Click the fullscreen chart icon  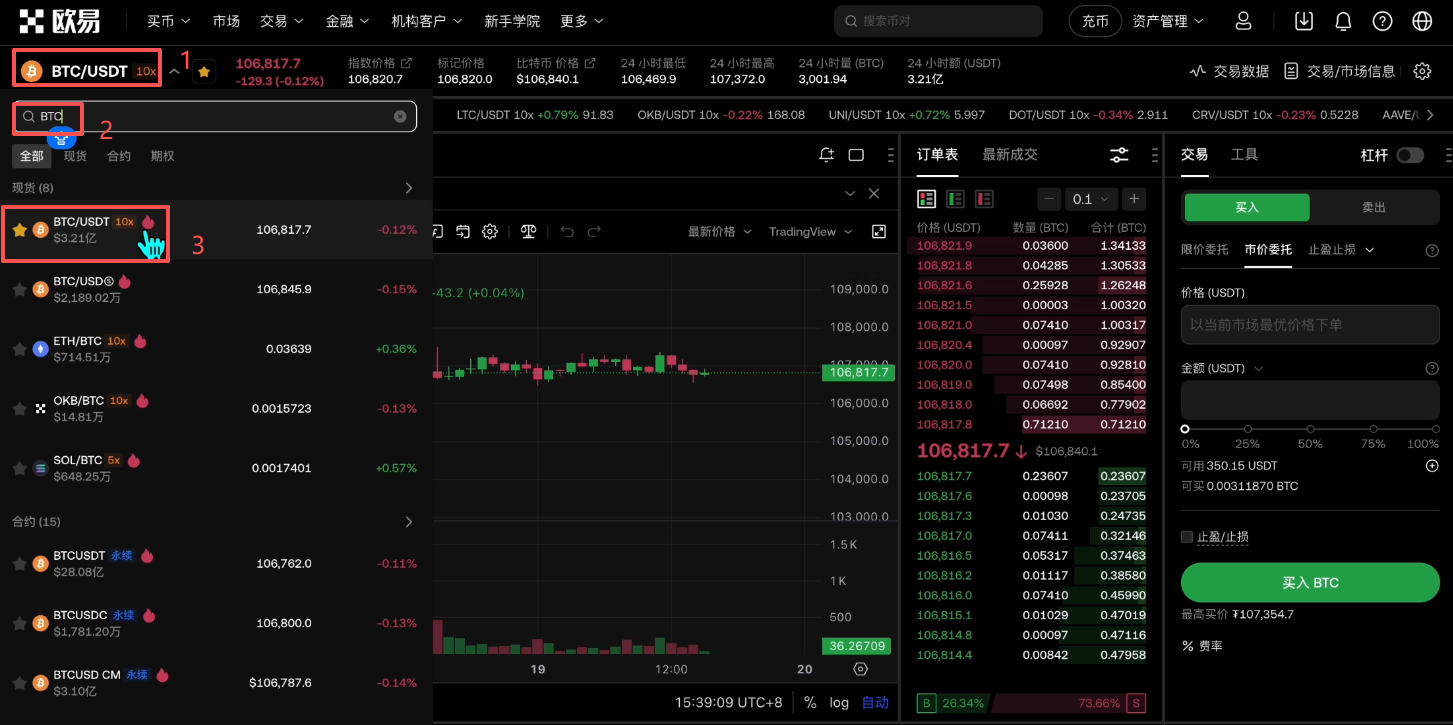pyautogui.click(x=879, y=231)
